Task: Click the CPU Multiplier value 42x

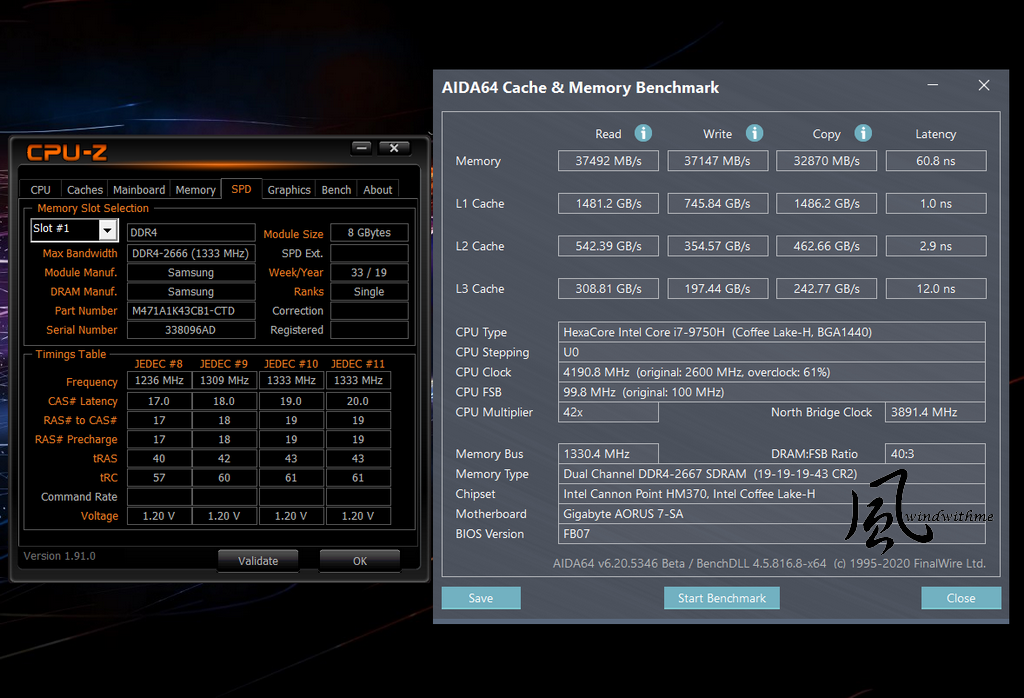Action: tap(608, 412)
